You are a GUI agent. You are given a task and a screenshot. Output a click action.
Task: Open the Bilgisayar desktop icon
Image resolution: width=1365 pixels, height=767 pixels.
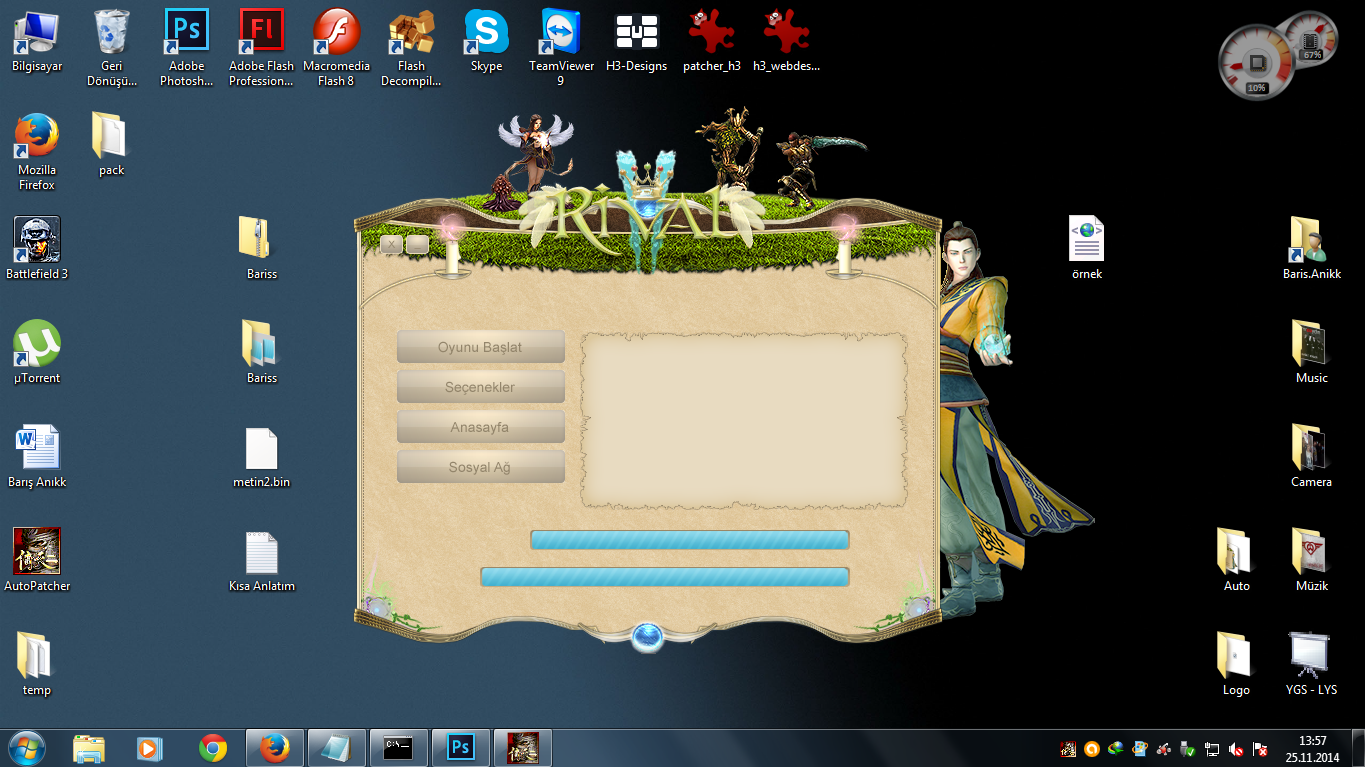(x=37, y=42)
